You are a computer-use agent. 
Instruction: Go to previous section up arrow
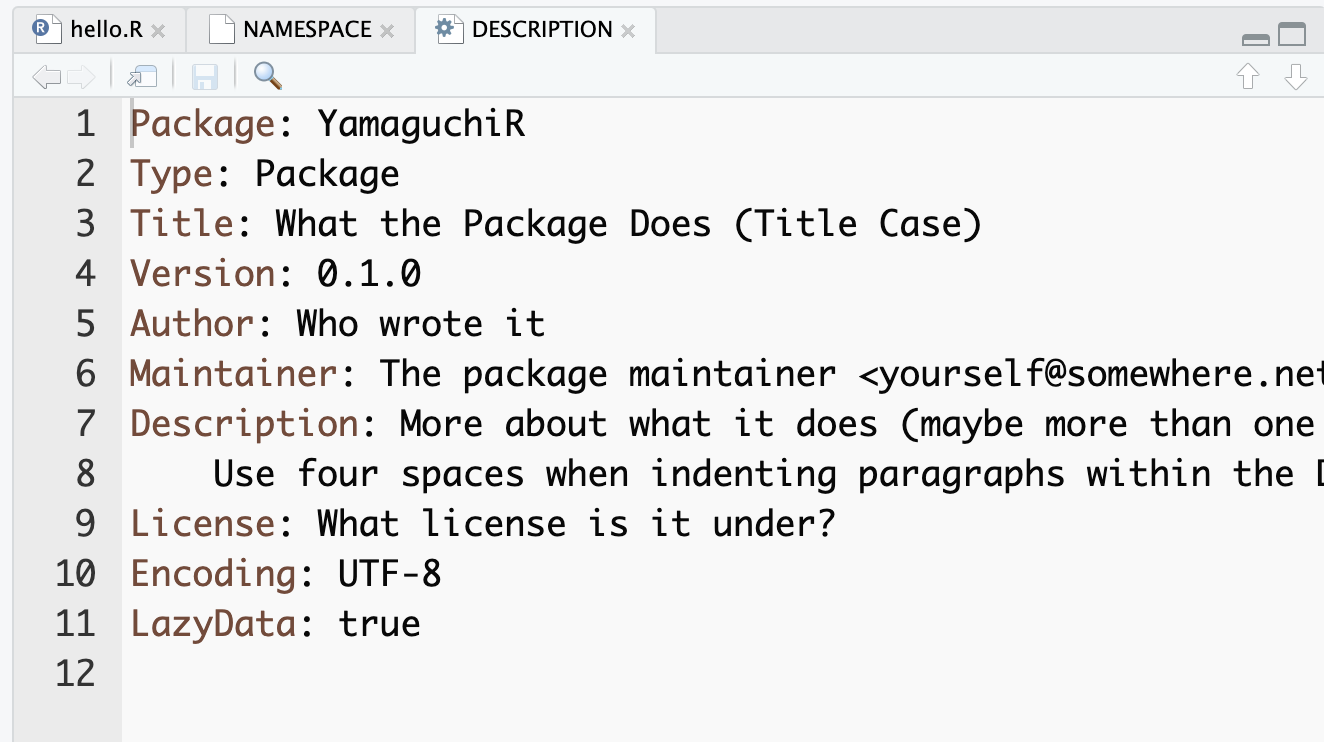coord(1248,77)
